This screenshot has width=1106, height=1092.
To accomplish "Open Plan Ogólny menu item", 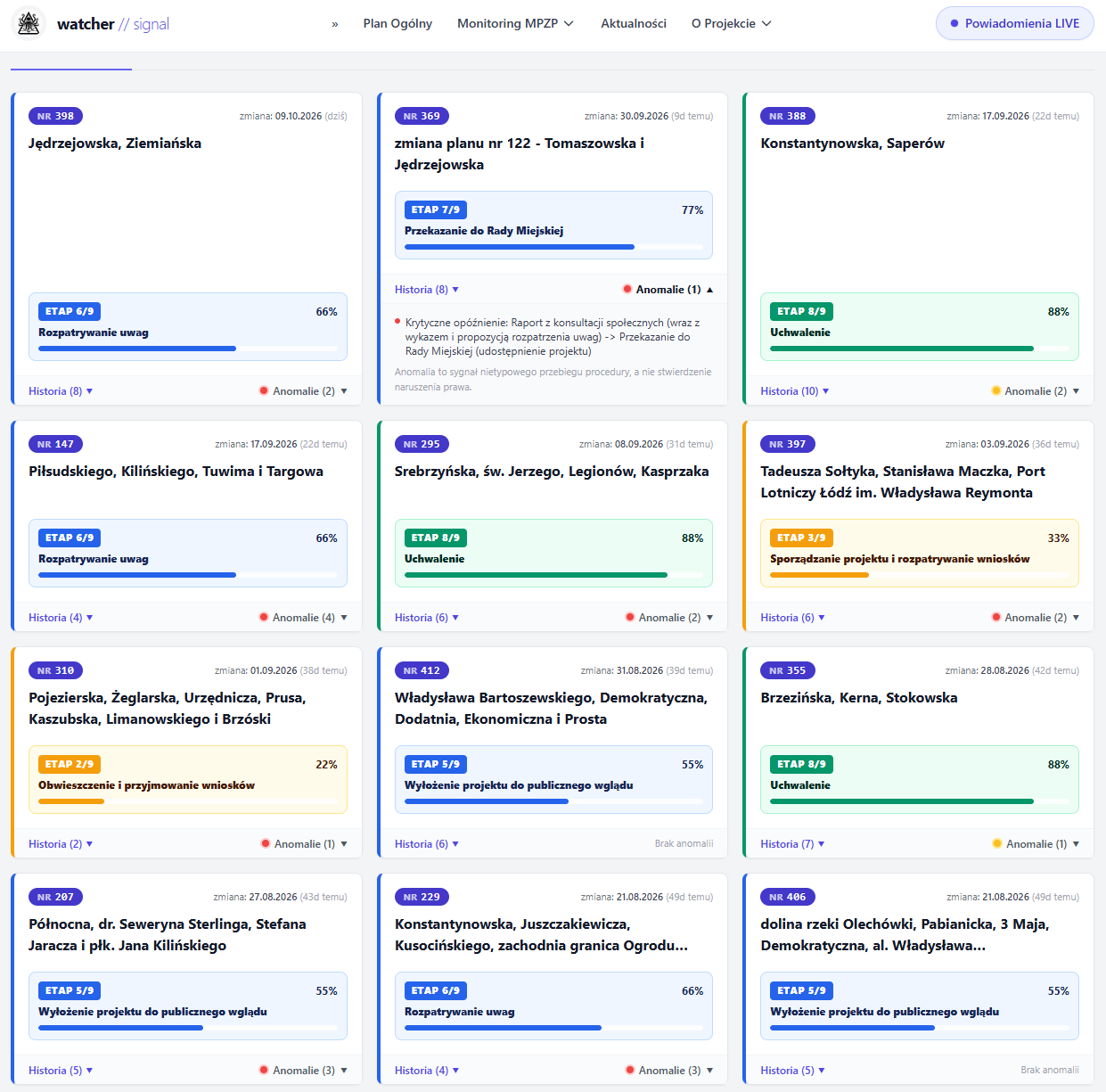I will click(397, 24).
